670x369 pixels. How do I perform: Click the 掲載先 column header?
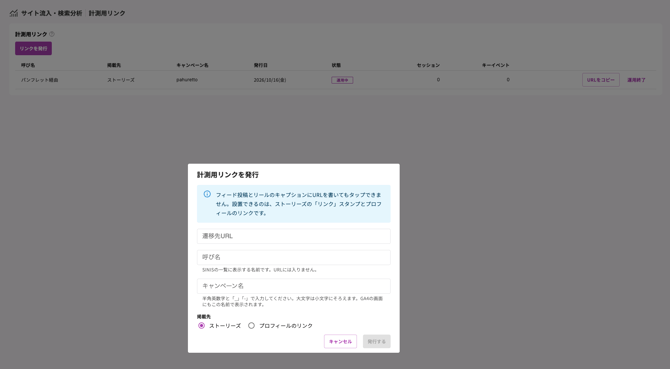point(114,65)
